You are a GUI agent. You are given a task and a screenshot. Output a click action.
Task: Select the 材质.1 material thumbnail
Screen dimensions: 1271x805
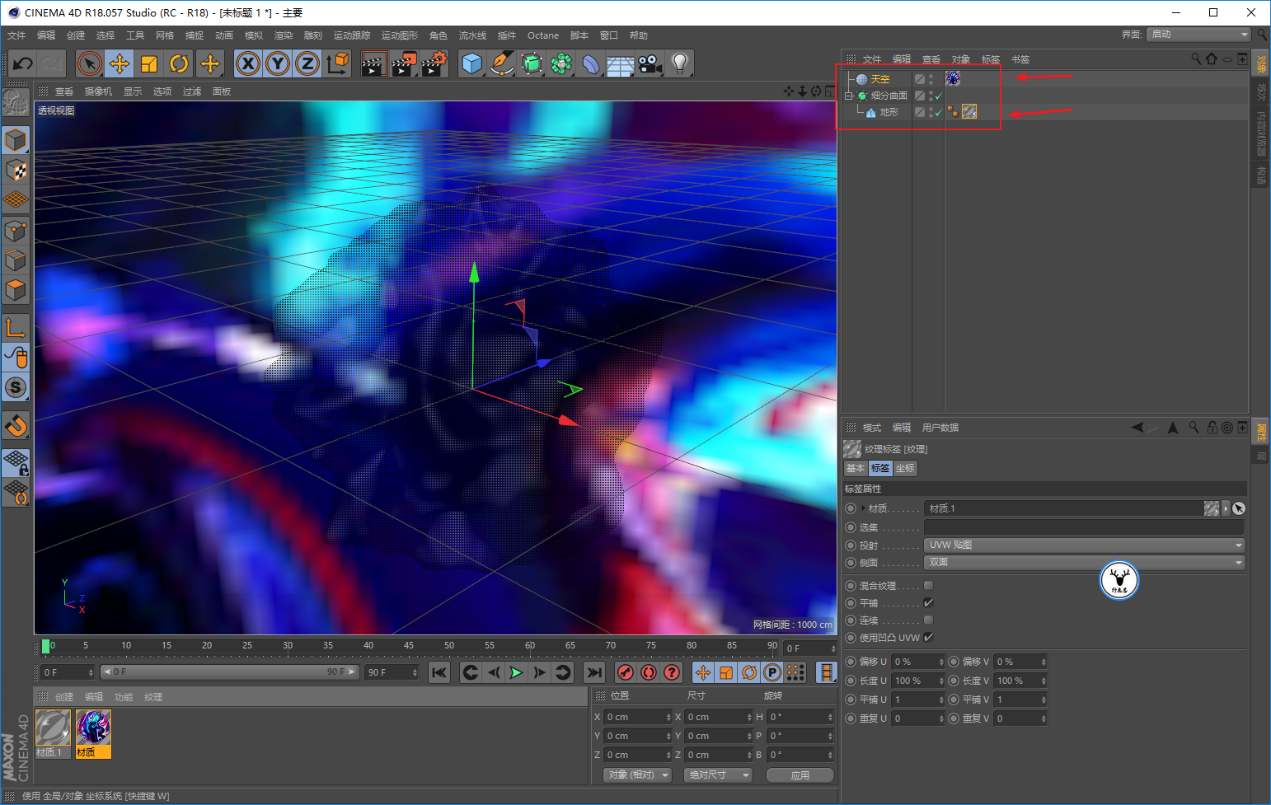click(x=53, y=729)
